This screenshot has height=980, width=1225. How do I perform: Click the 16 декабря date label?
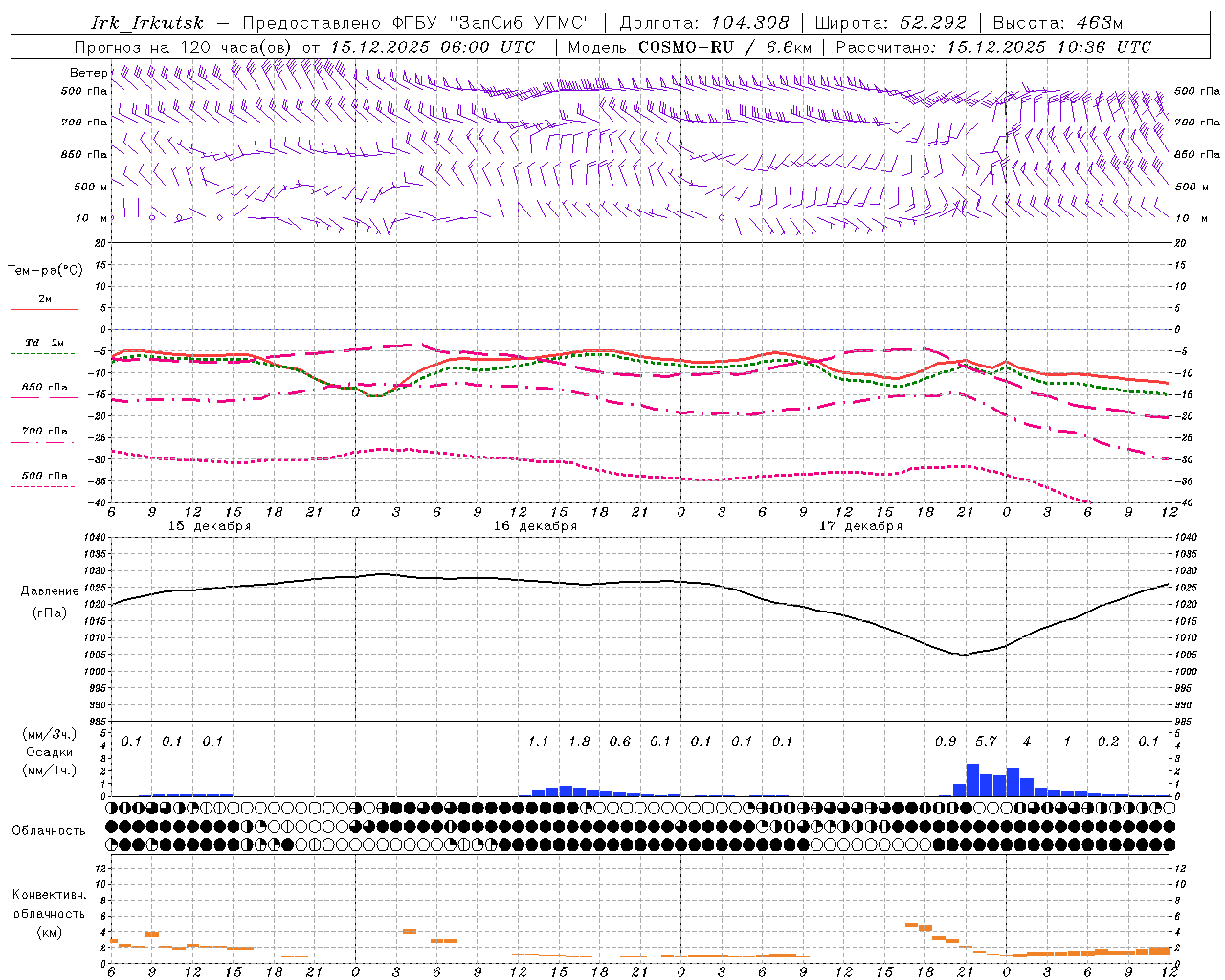coord(535,526)
